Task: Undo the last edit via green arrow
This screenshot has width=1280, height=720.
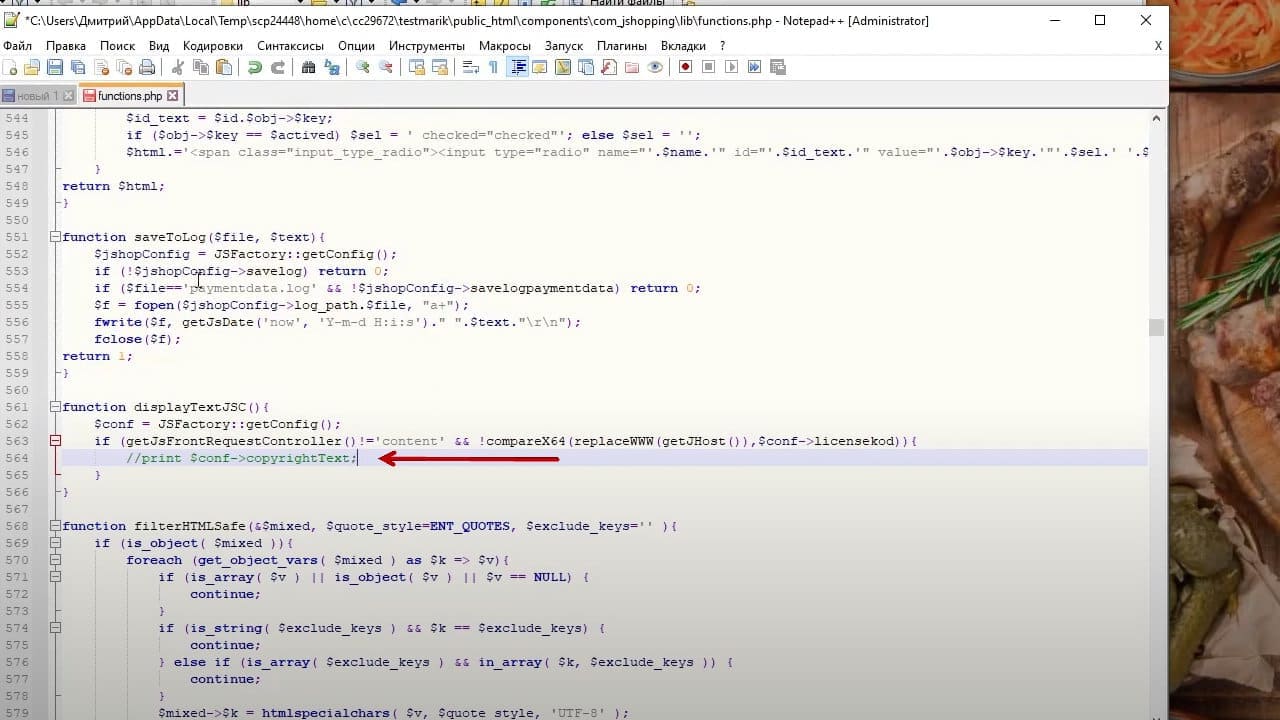Action: point(254,67)
